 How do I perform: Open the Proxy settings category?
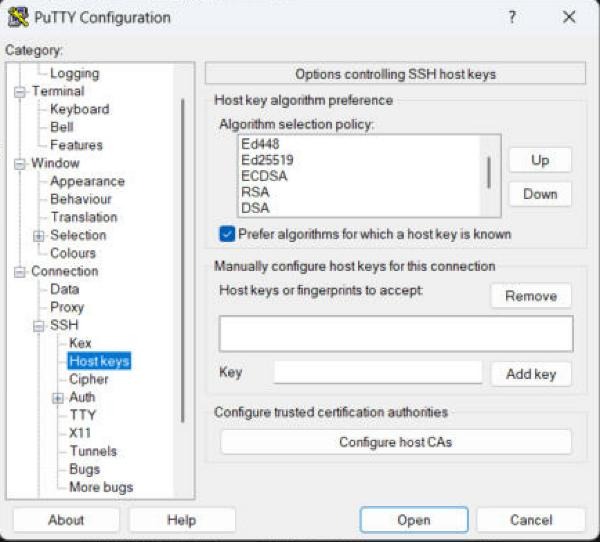click(x=67, y=307)
